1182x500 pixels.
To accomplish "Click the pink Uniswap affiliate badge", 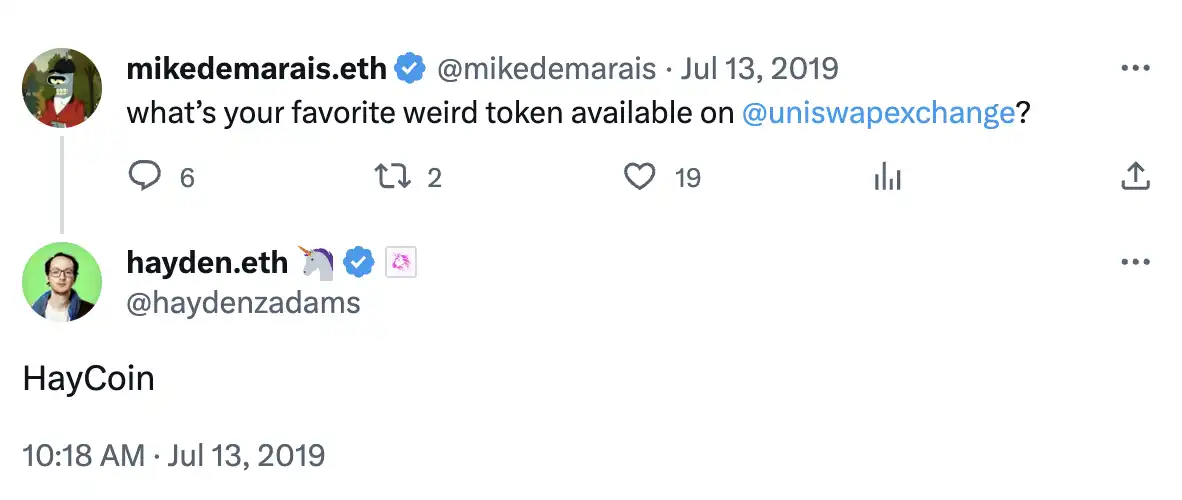I will (400, 262).
